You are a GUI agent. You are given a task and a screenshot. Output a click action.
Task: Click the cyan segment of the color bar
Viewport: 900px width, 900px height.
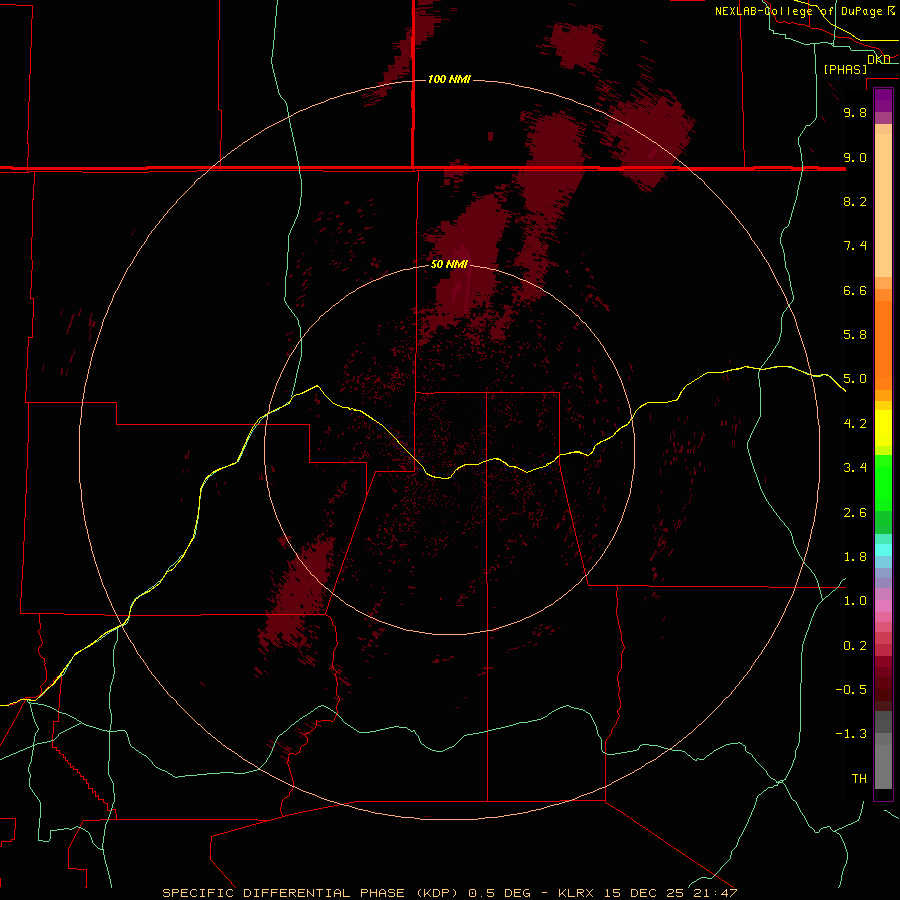883,550
